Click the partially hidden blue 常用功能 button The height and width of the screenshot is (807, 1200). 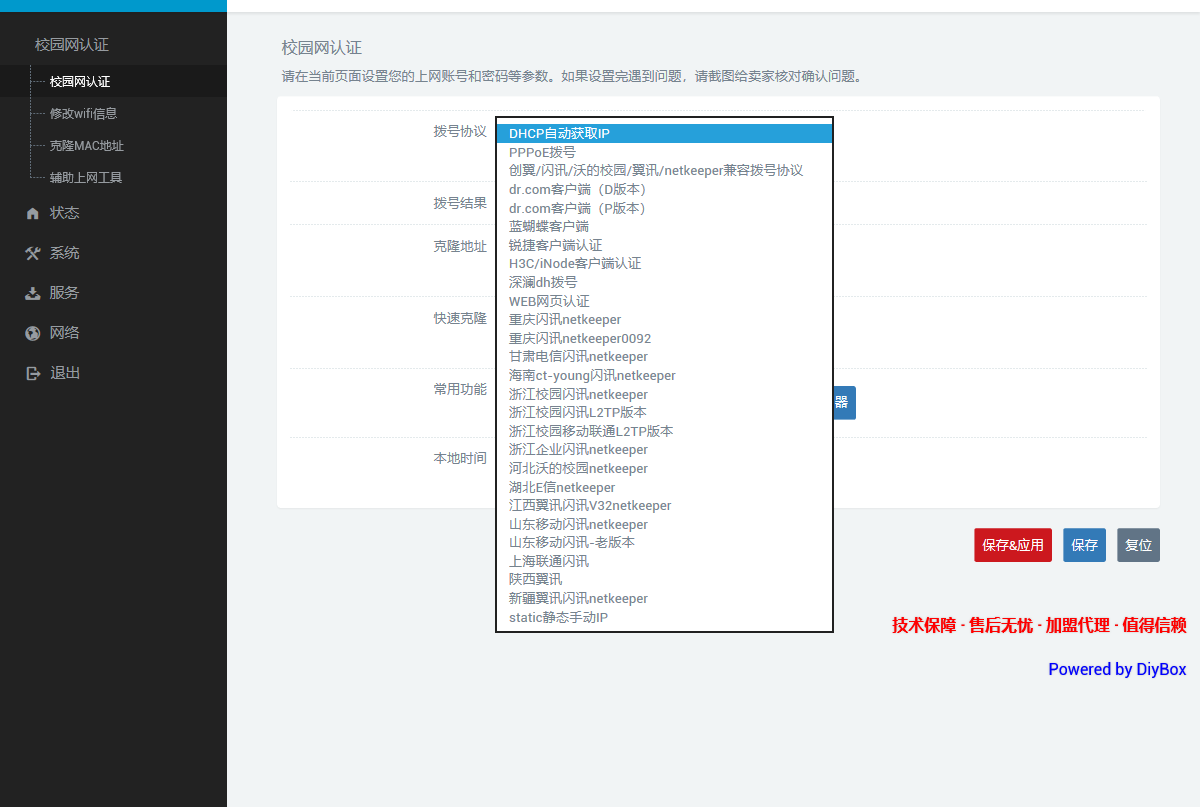pyautogui.click(x=845, y=403)
